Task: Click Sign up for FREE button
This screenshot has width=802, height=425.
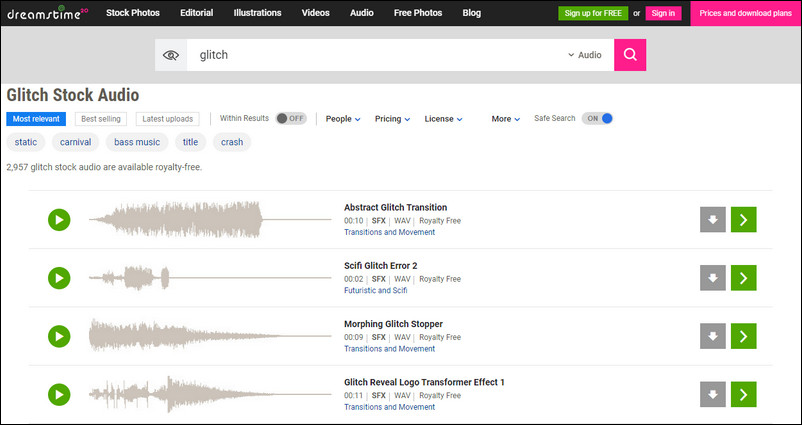Action: [593, 13]
